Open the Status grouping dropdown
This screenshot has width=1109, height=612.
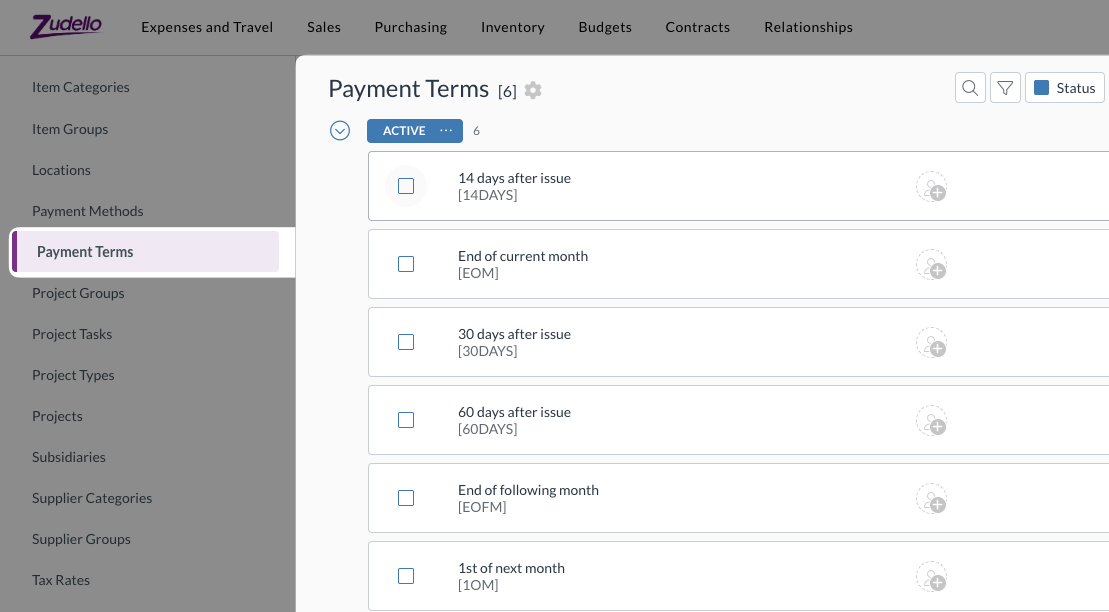point(1065,88)
